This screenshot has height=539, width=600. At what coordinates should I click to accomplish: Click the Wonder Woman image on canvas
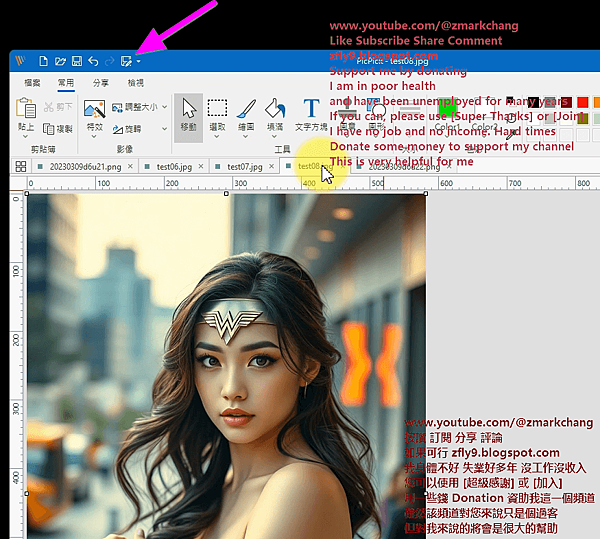click(x=226, y=366)
